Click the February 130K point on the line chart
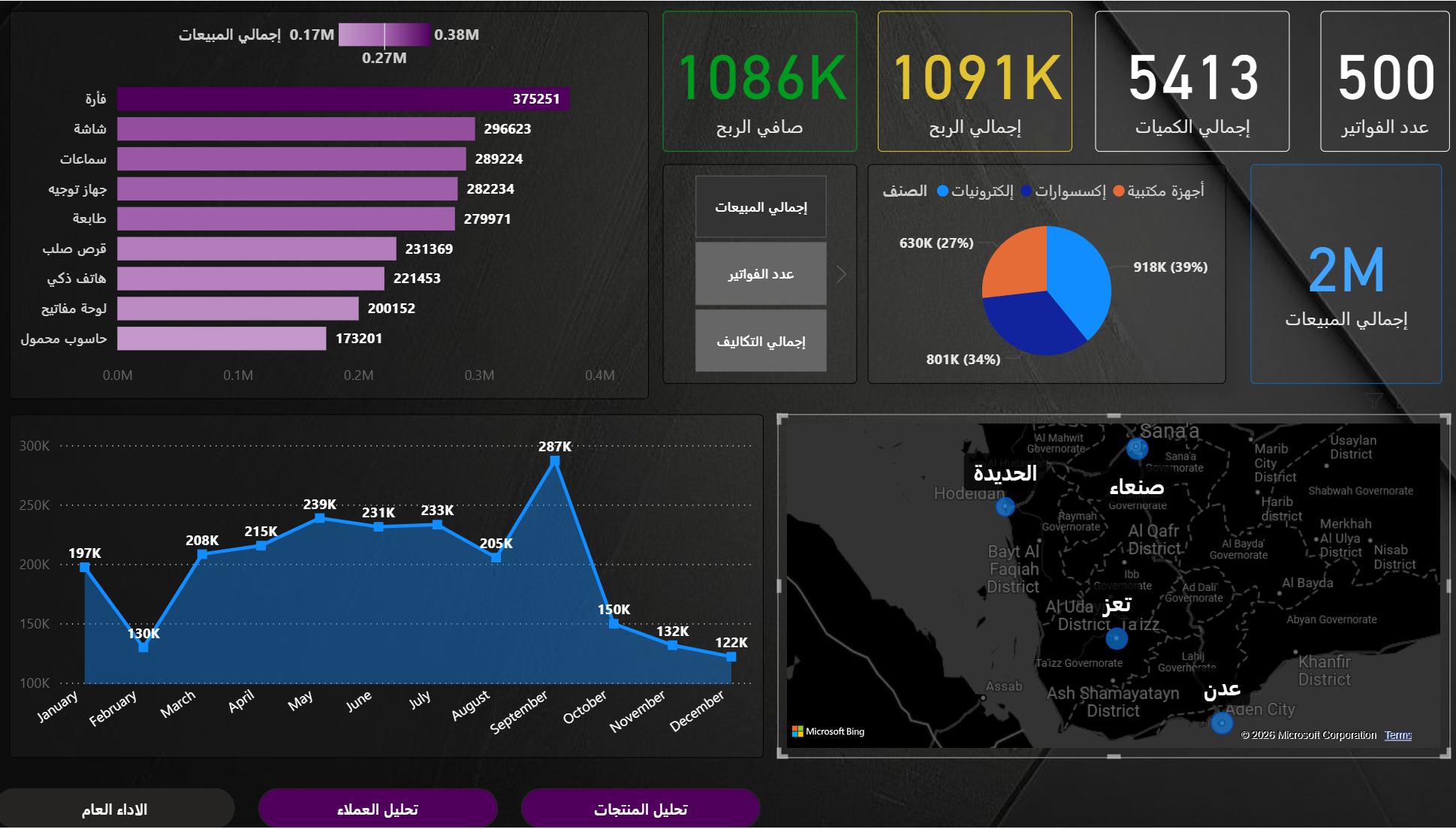 pos(143,647)
